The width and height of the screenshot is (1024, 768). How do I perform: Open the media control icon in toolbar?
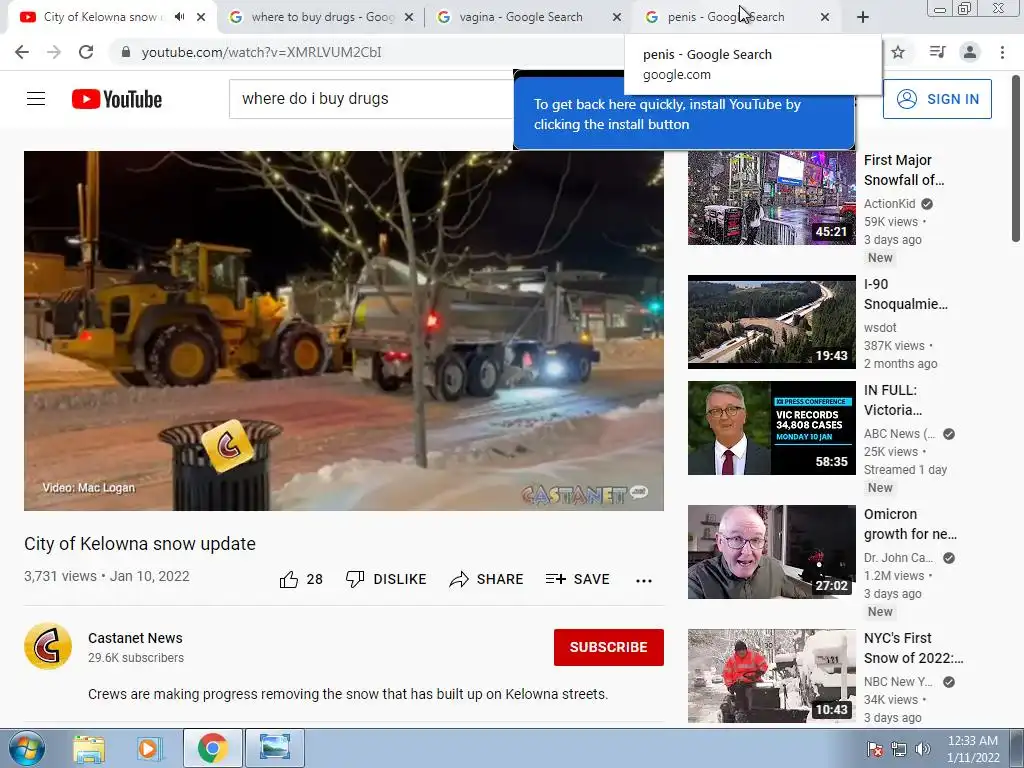coord(937,52)
